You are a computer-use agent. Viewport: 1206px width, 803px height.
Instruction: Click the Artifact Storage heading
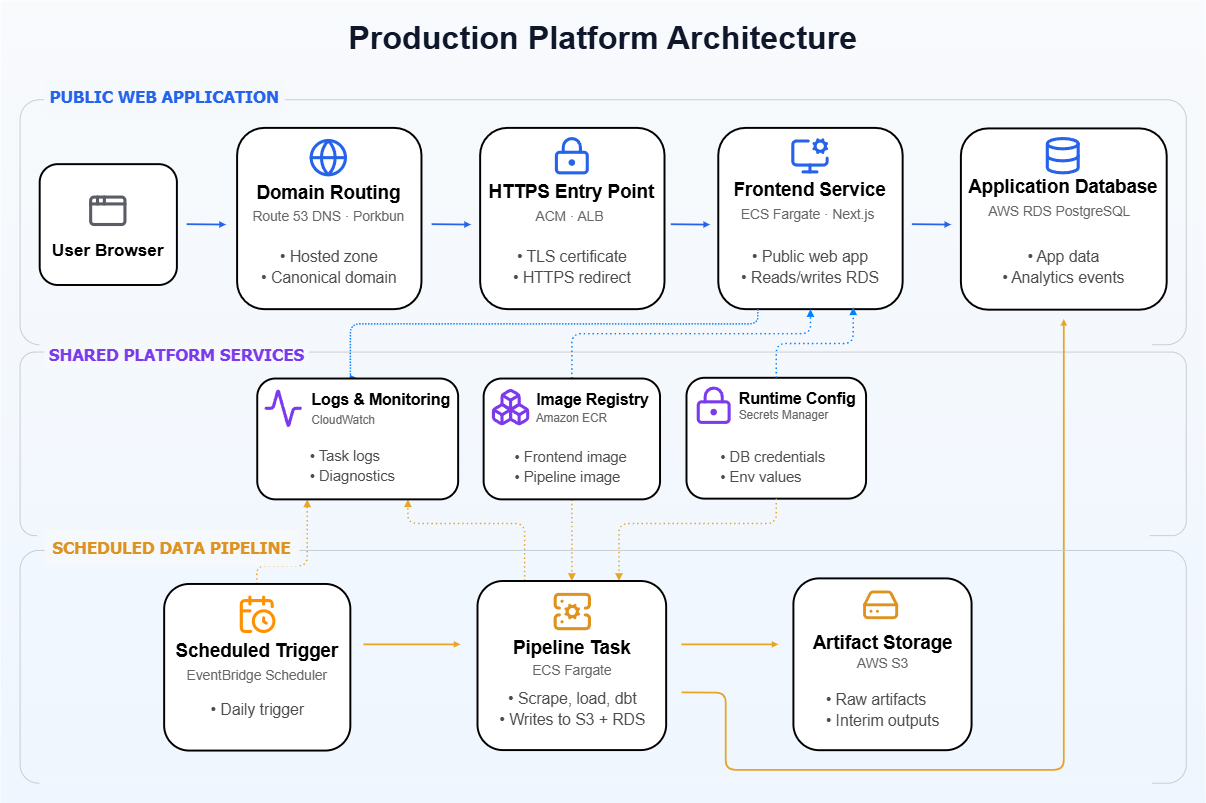882,642
